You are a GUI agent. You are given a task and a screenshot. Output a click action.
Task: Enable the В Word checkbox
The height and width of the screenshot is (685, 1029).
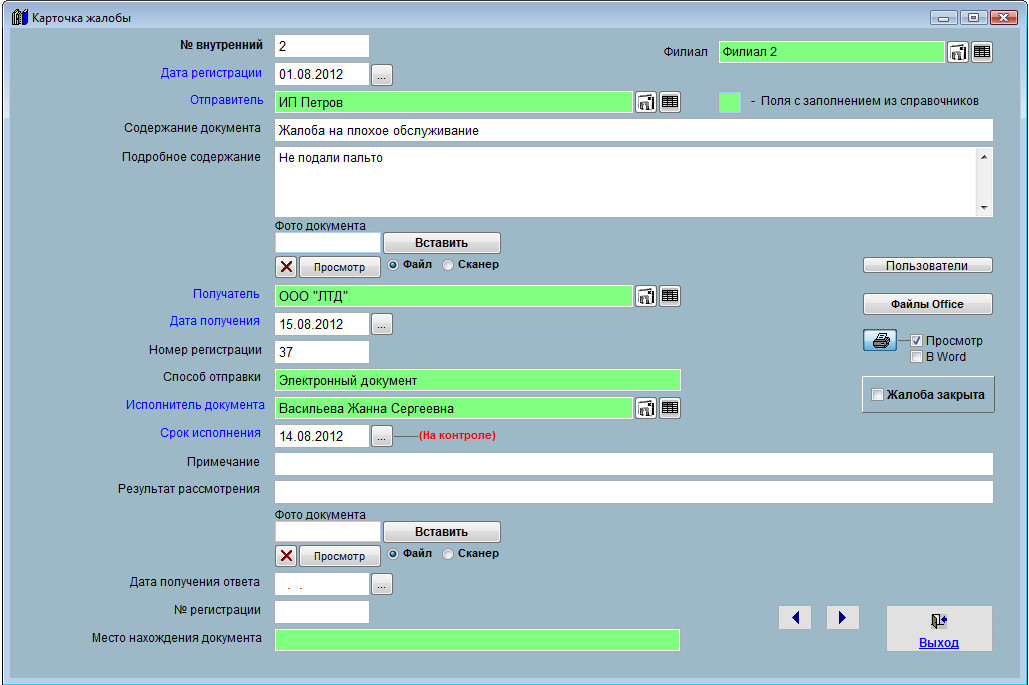(x=917, y=356)
